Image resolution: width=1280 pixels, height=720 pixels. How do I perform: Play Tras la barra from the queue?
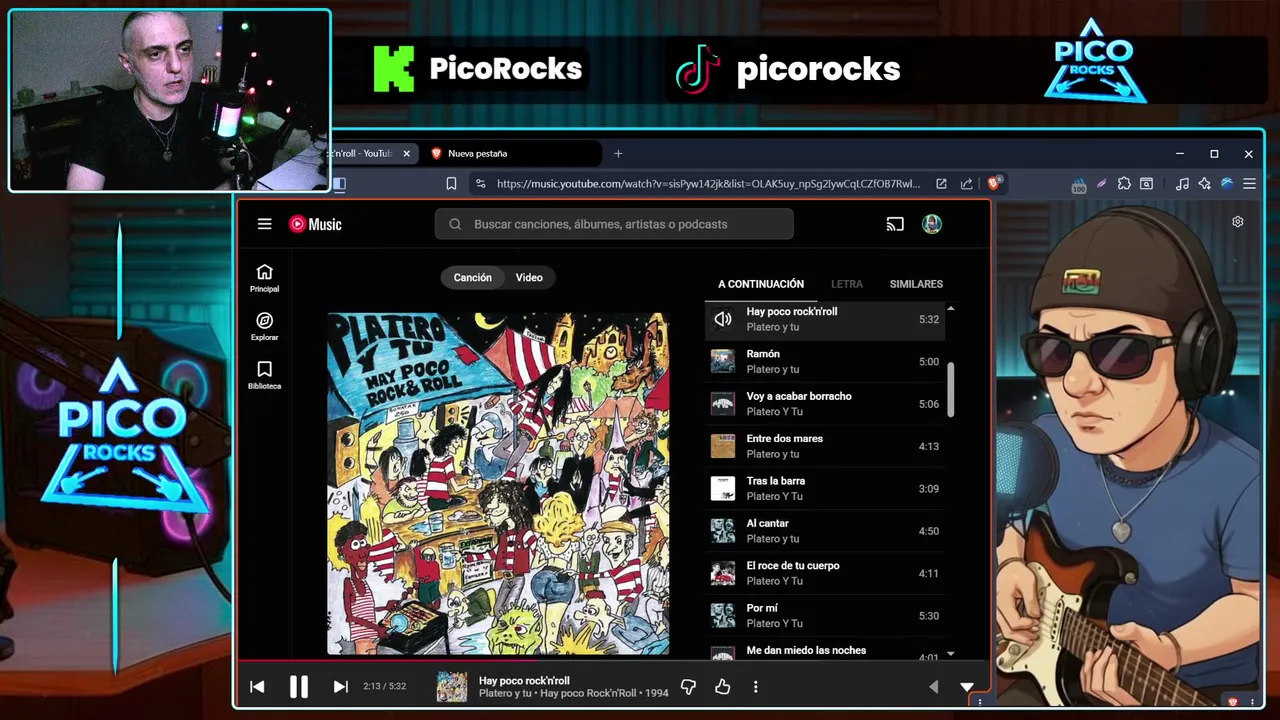825,488
